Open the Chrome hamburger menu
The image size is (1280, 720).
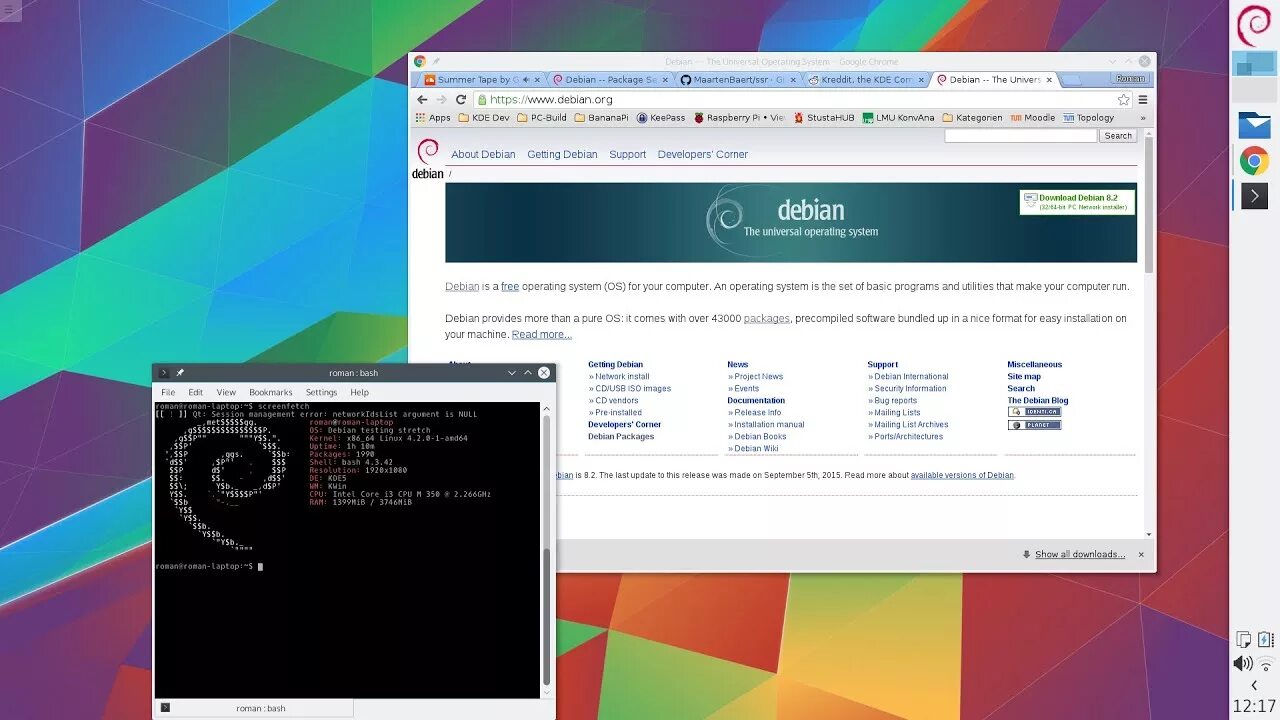point(1143,99)
